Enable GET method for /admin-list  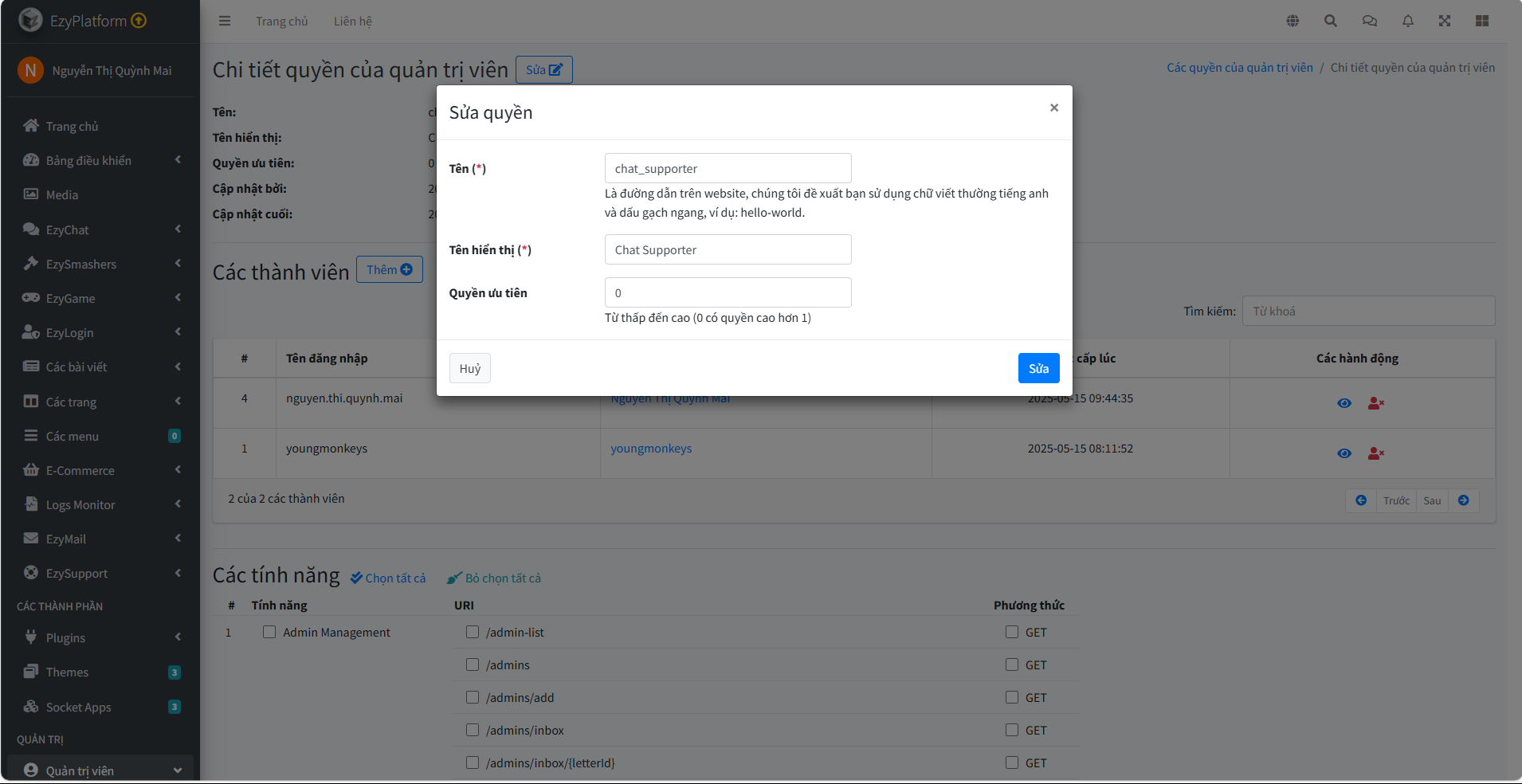click(x=1012, y=632)
